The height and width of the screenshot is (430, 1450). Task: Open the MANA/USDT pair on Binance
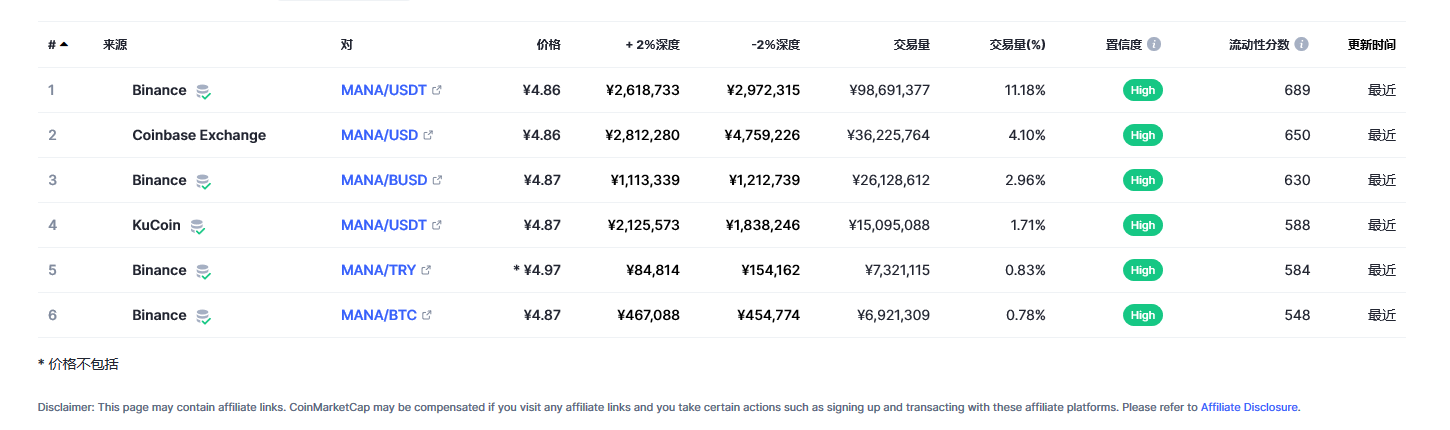(384, 90)
